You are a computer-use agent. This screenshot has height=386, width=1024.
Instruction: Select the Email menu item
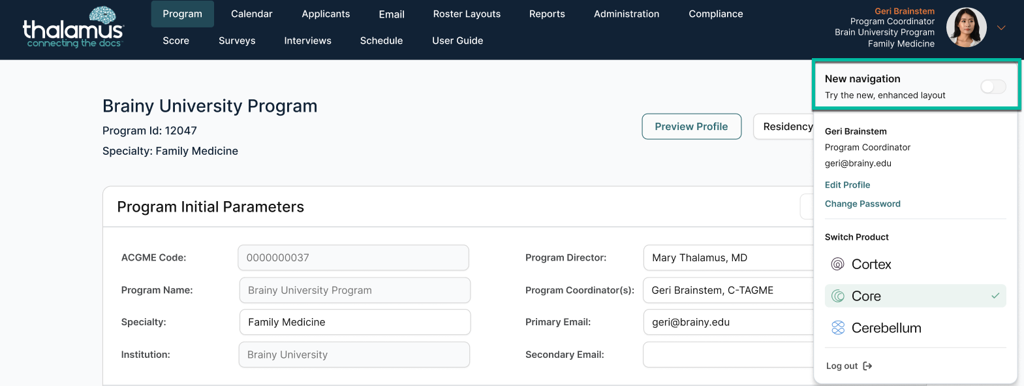pos(391,14)
